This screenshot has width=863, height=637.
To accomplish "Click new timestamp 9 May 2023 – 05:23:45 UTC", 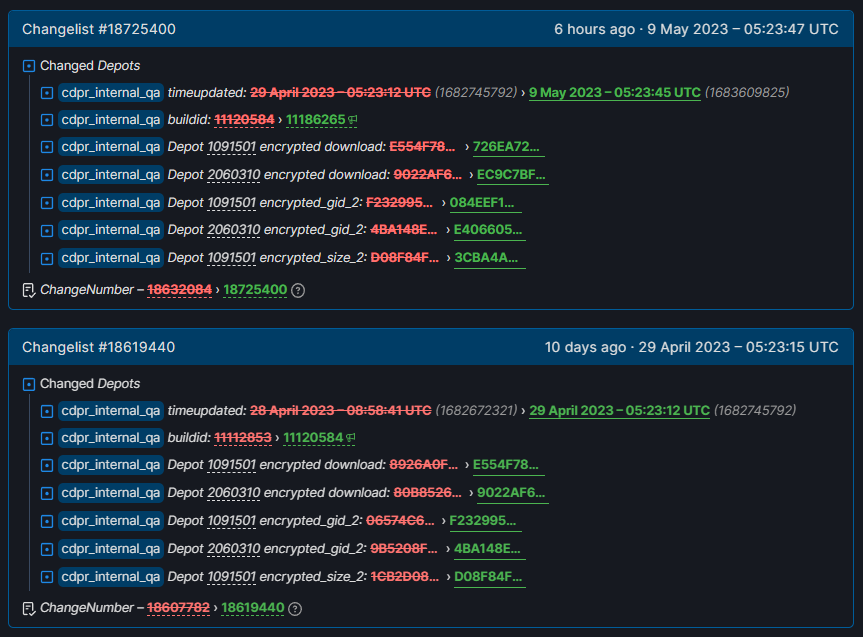I will [x=615, y=92].
